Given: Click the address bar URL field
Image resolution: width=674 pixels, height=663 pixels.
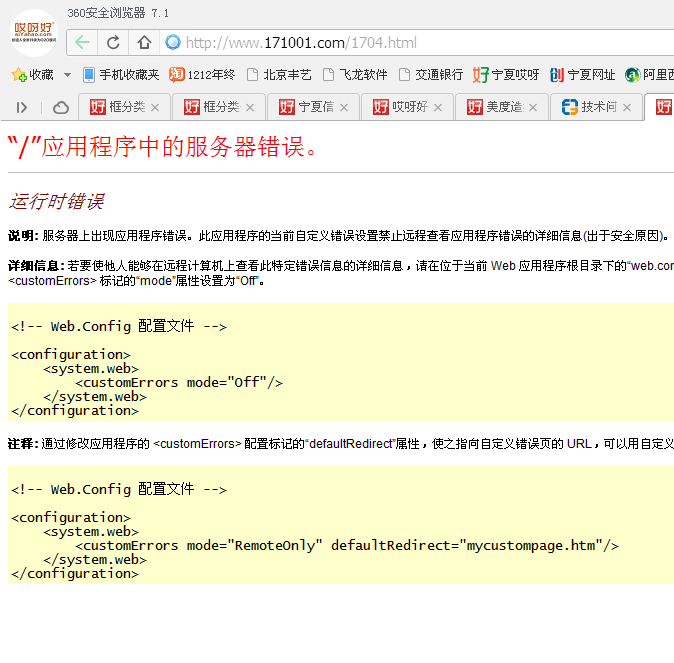Looking at the screenshot, I should pos(400,43).
